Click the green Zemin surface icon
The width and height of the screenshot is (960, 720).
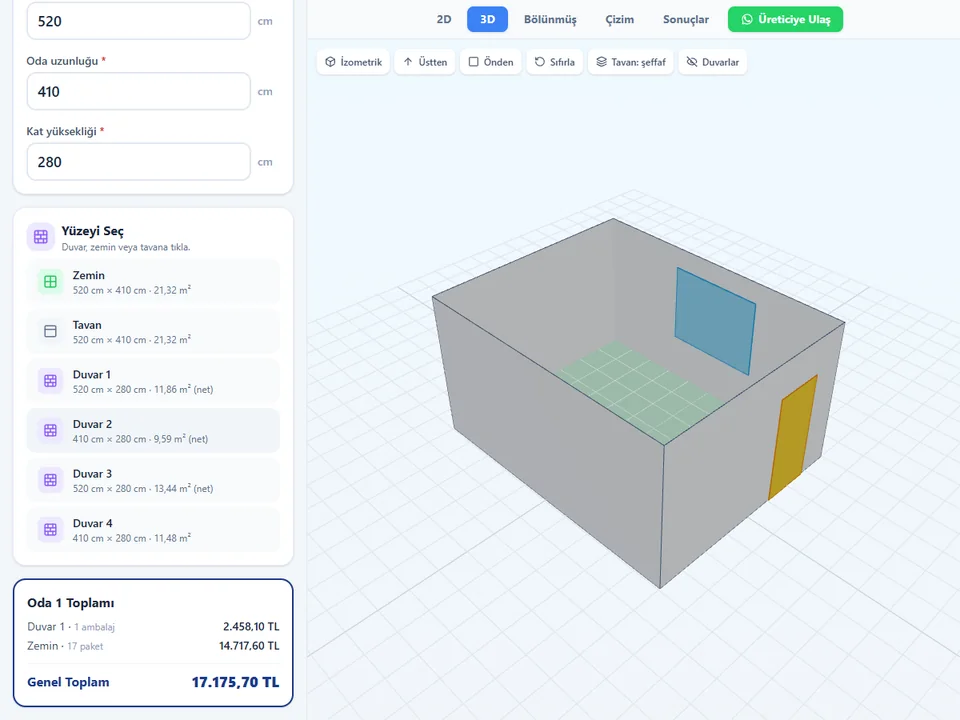tap(50, 282)
